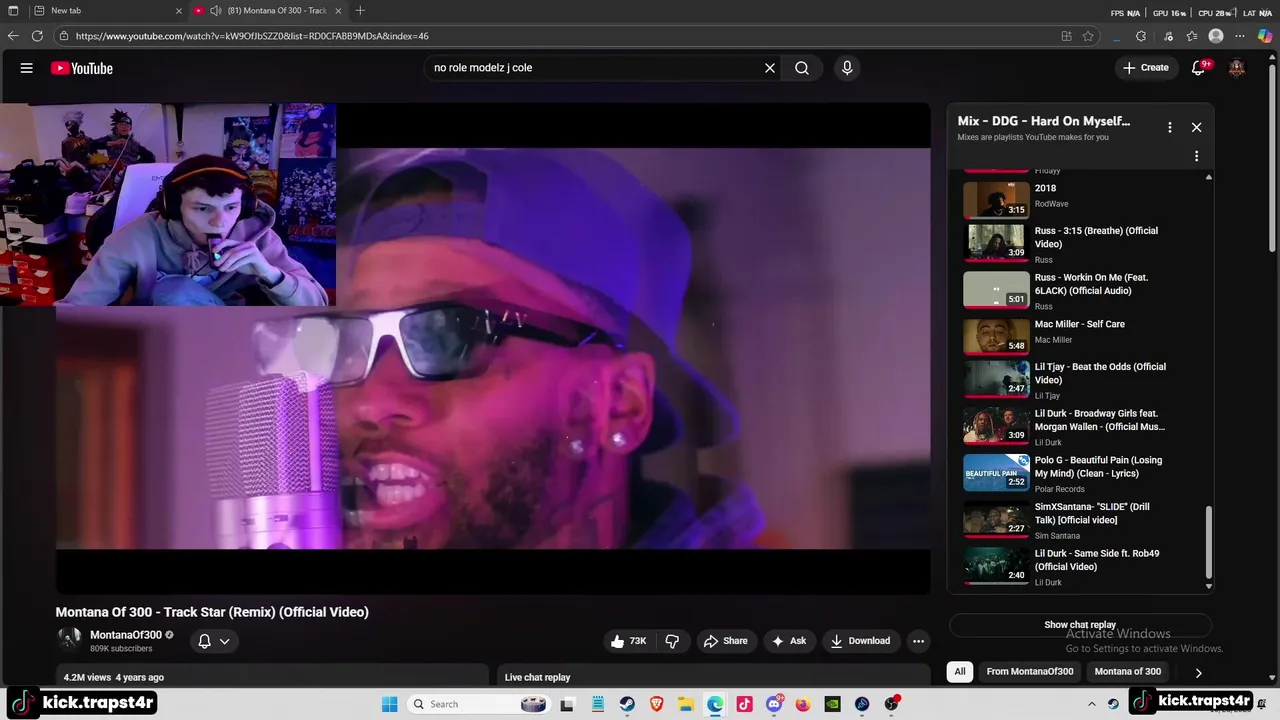Expand subscription notification options chevron

[225, 641]
